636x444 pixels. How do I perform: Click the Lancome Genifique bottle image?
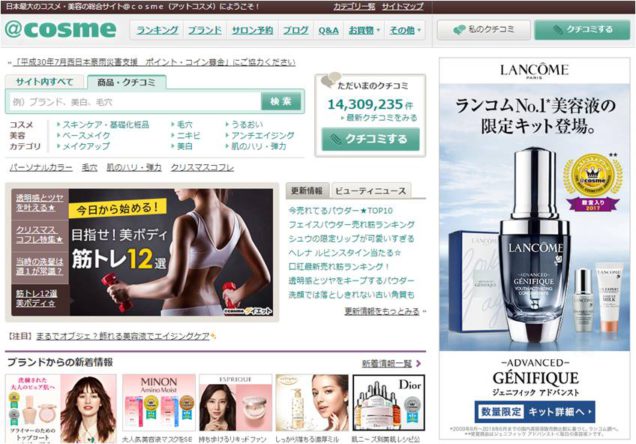535,247
